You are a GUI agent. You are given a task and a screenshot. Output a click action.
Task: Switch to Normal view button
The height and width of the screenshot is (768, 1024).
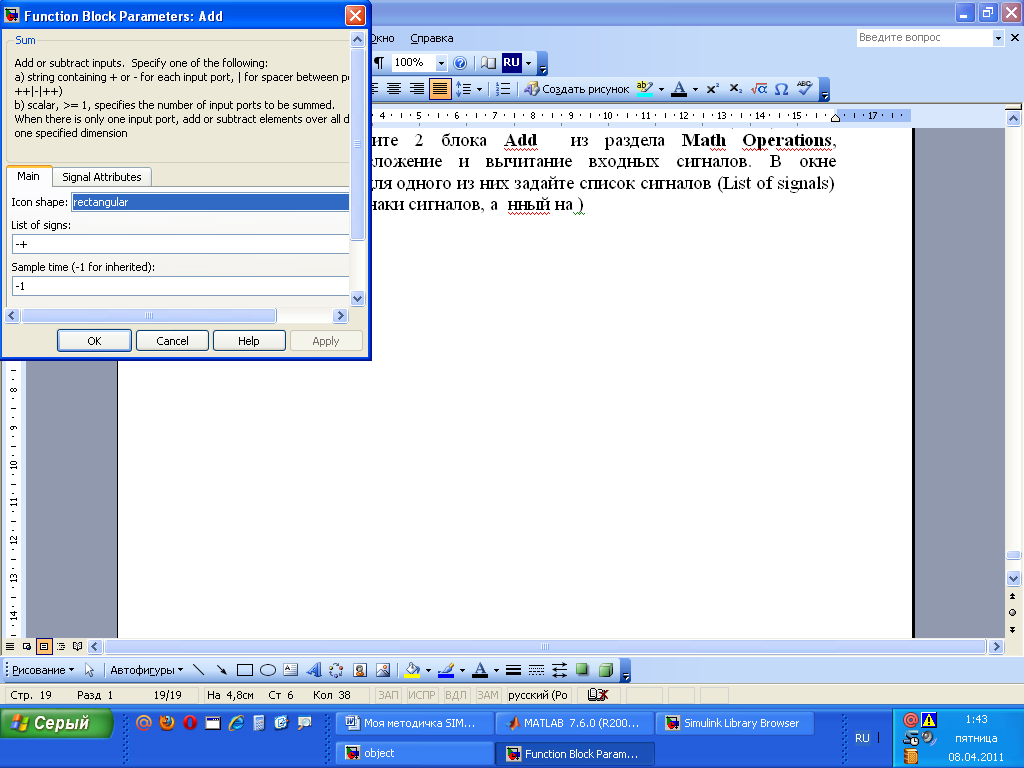pos(10,647)
